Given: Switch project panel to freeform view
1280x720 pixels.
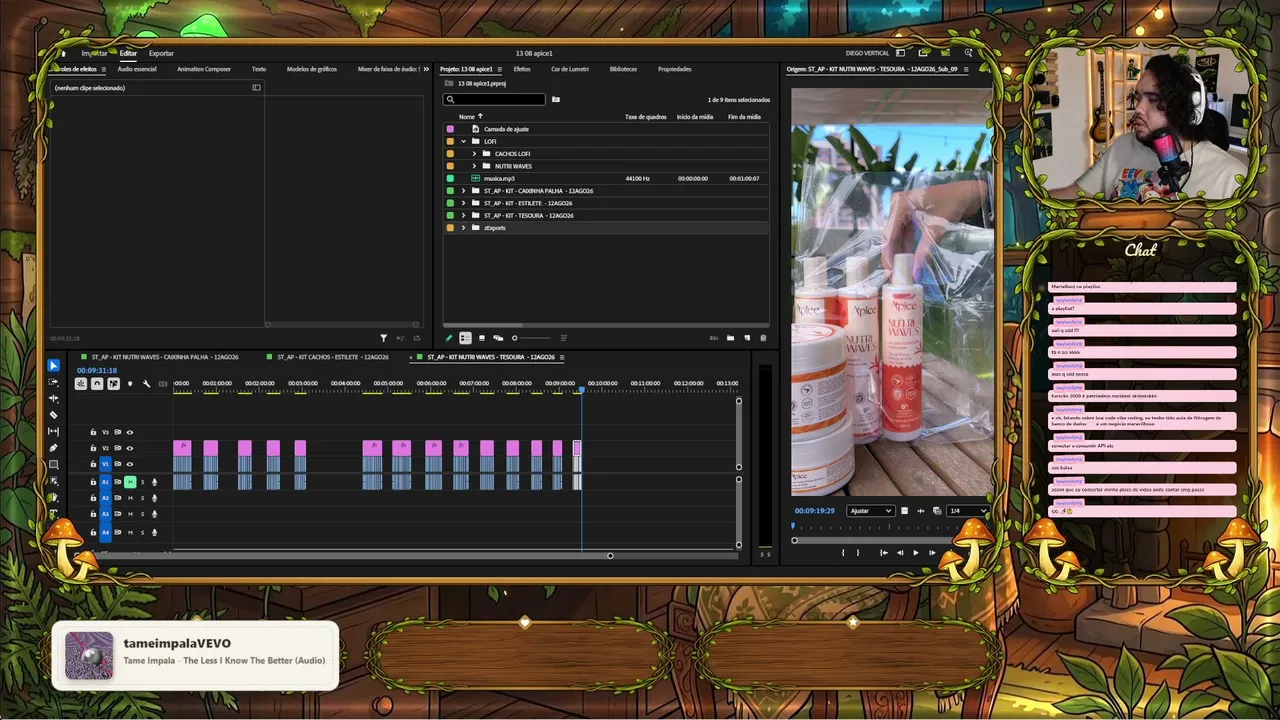Looking at the screenshot, I should [x=498, y=338].
